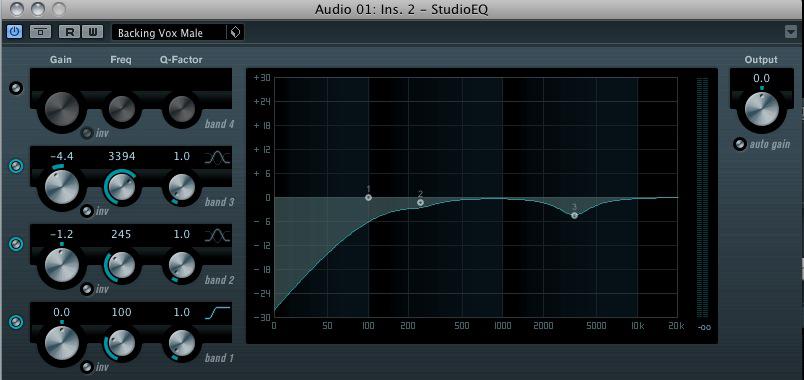Click the band 3 label

[x=219, y=202]
